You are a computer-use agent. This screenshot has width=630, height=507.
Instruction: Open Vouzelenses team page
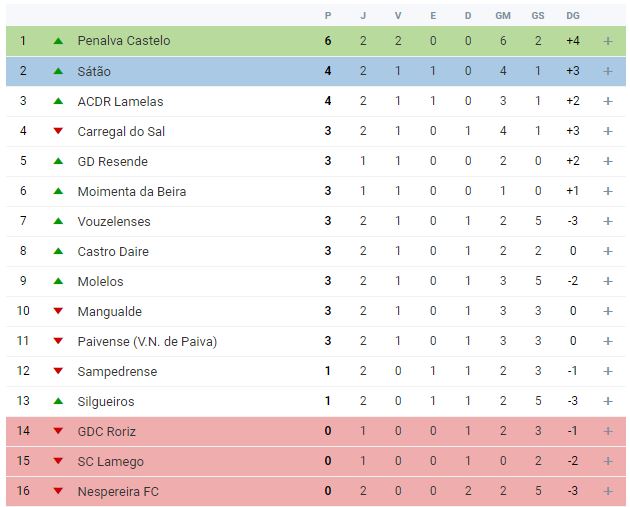[x=114, y=221]
